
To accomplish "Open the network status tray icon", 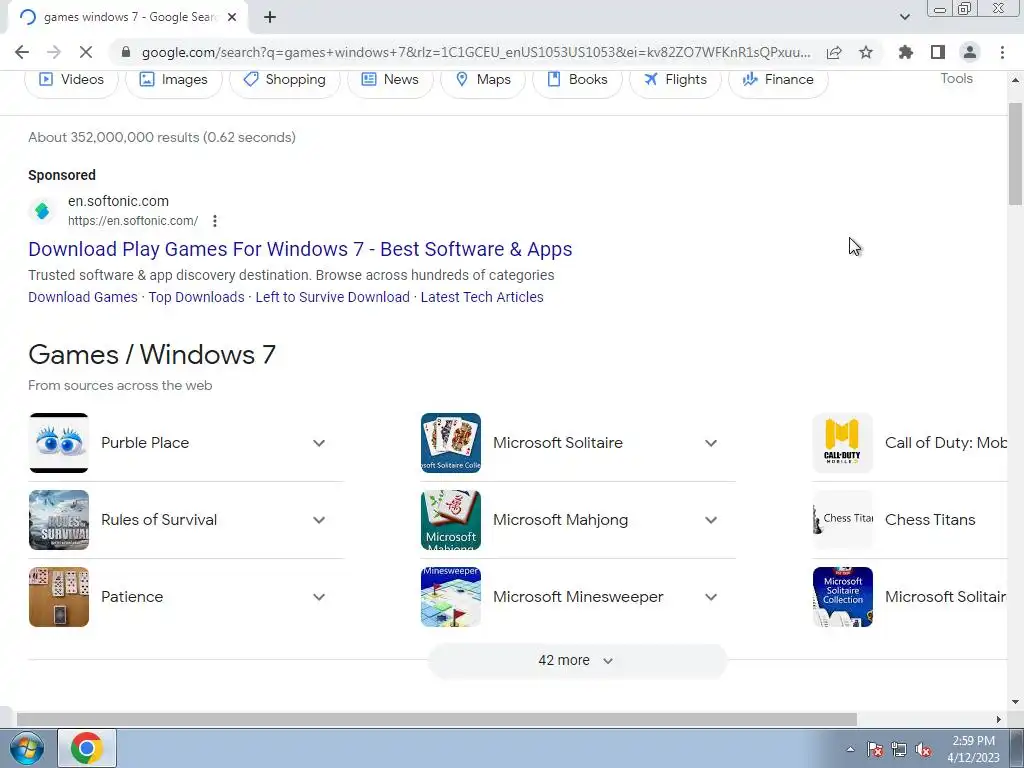I will (x=899, y=749).
